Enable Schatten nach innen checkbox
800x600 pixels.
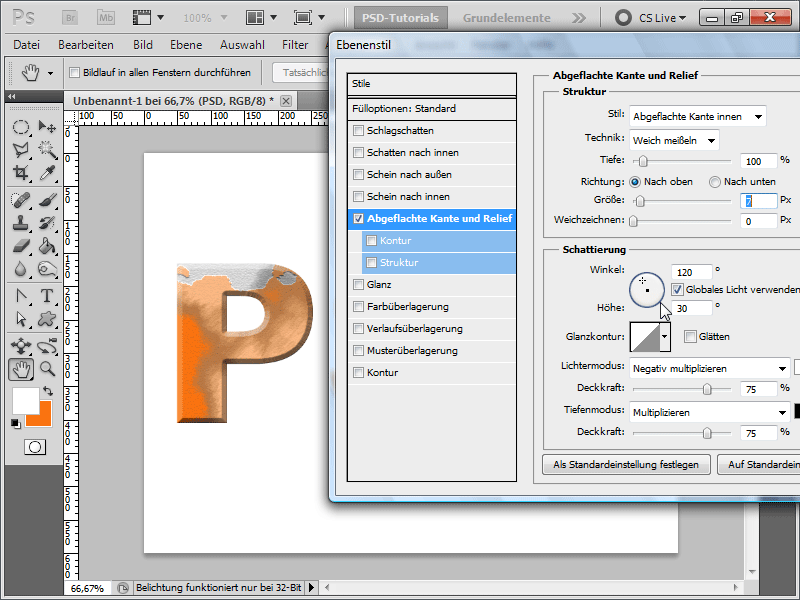tap(358, 153)
